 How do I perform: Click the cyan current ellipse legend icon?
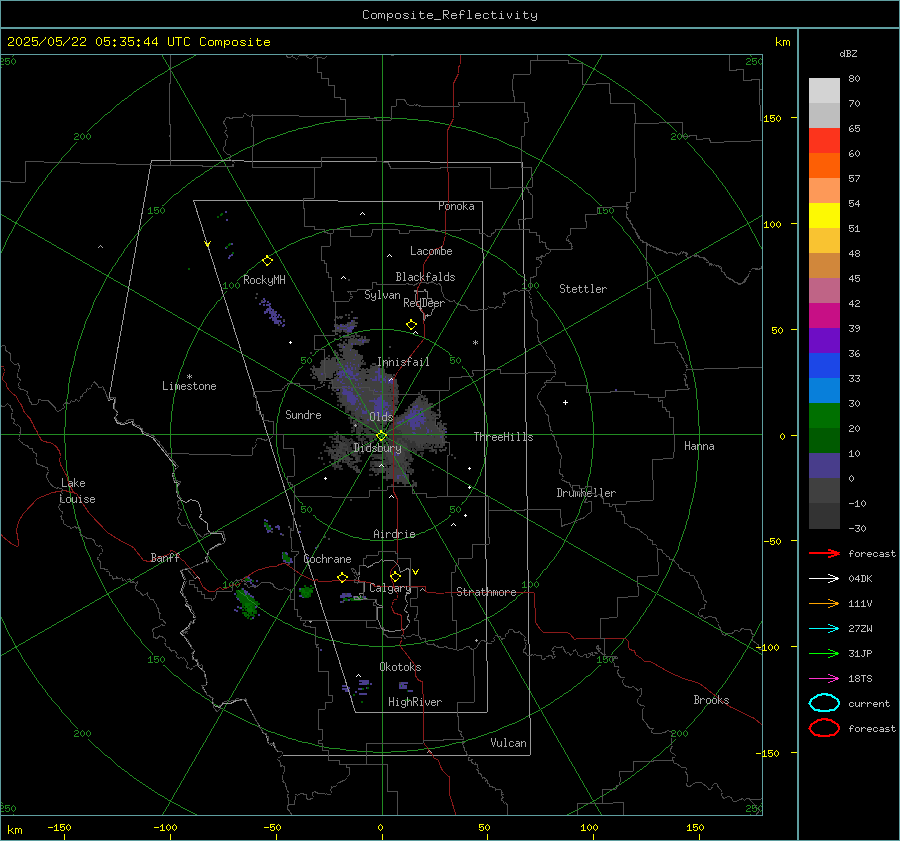(824, 703)
